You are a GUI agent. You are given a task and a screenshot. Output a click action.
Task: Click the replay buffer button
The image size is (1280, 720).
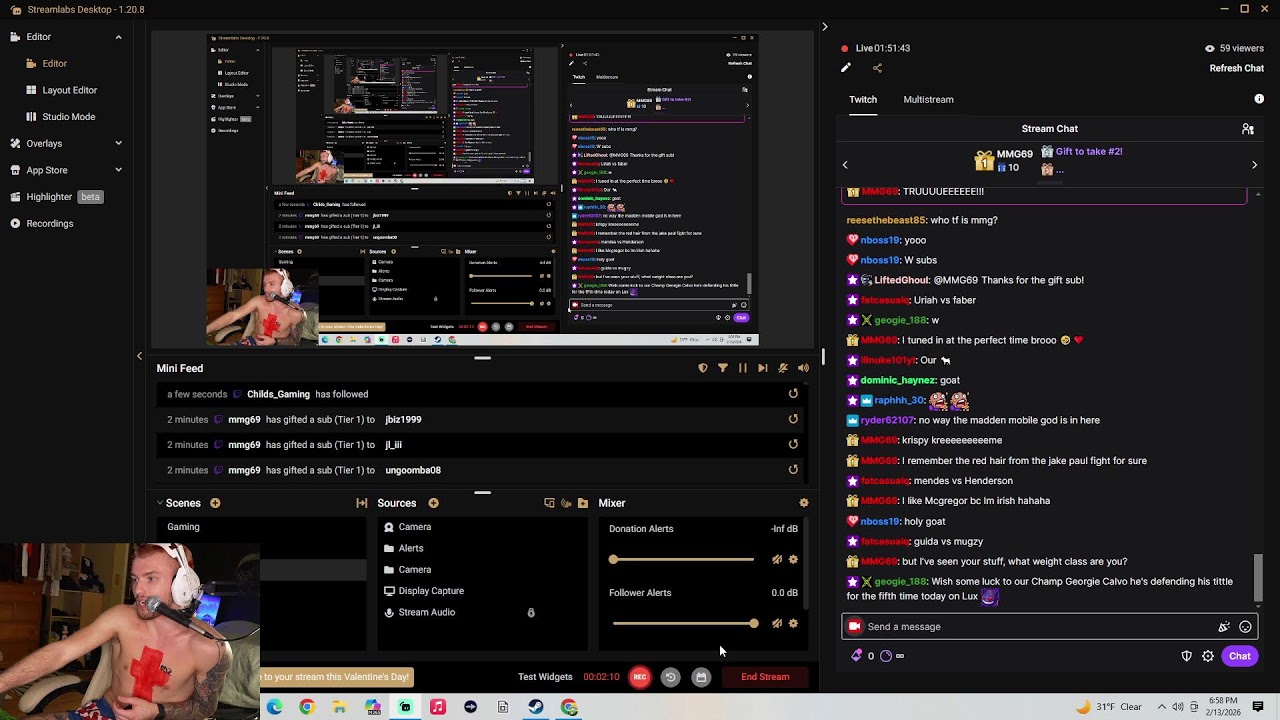(670, 677)
